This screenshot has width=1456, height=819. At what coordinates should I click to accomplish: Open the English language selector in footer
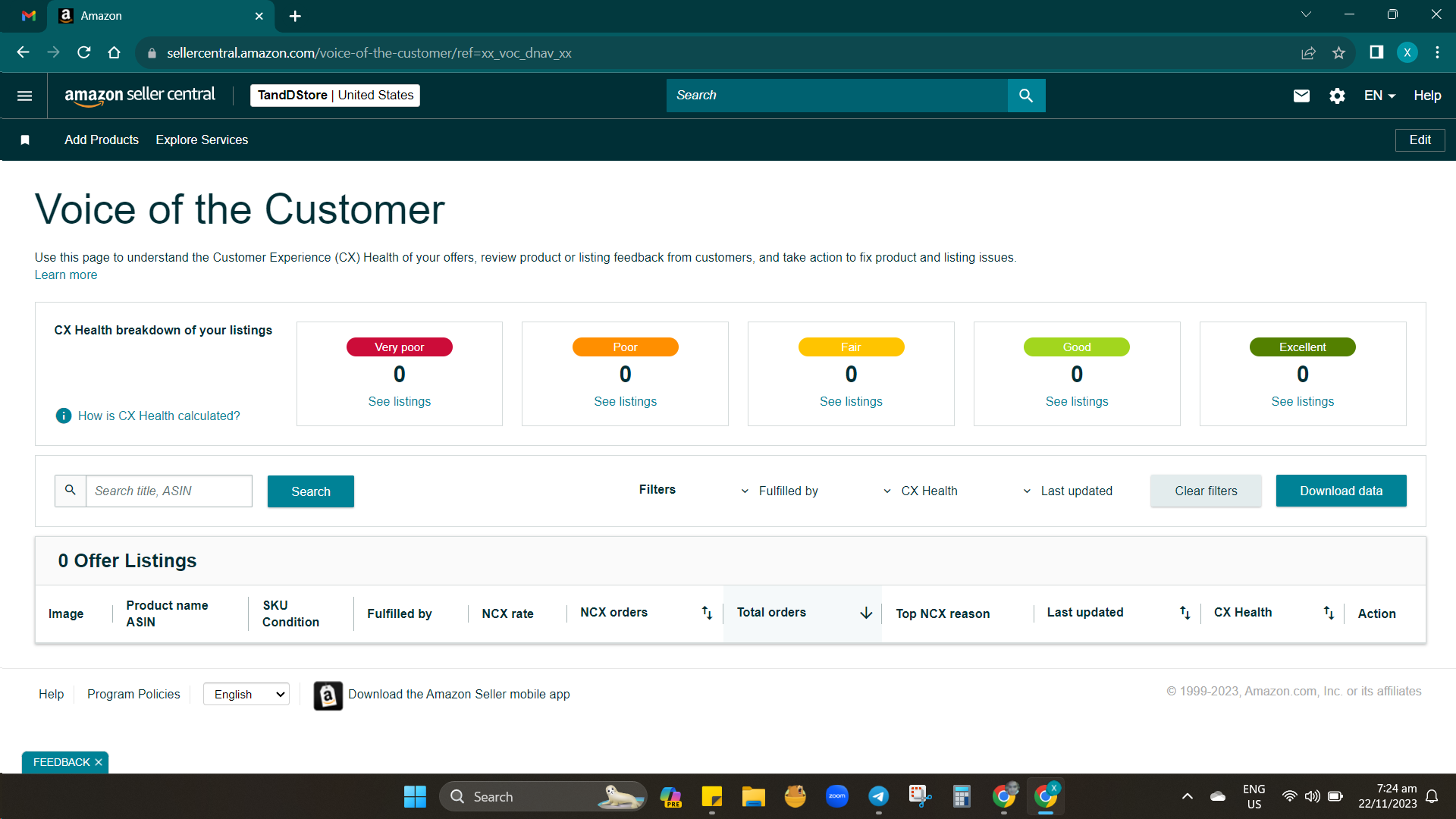[246, 694]
